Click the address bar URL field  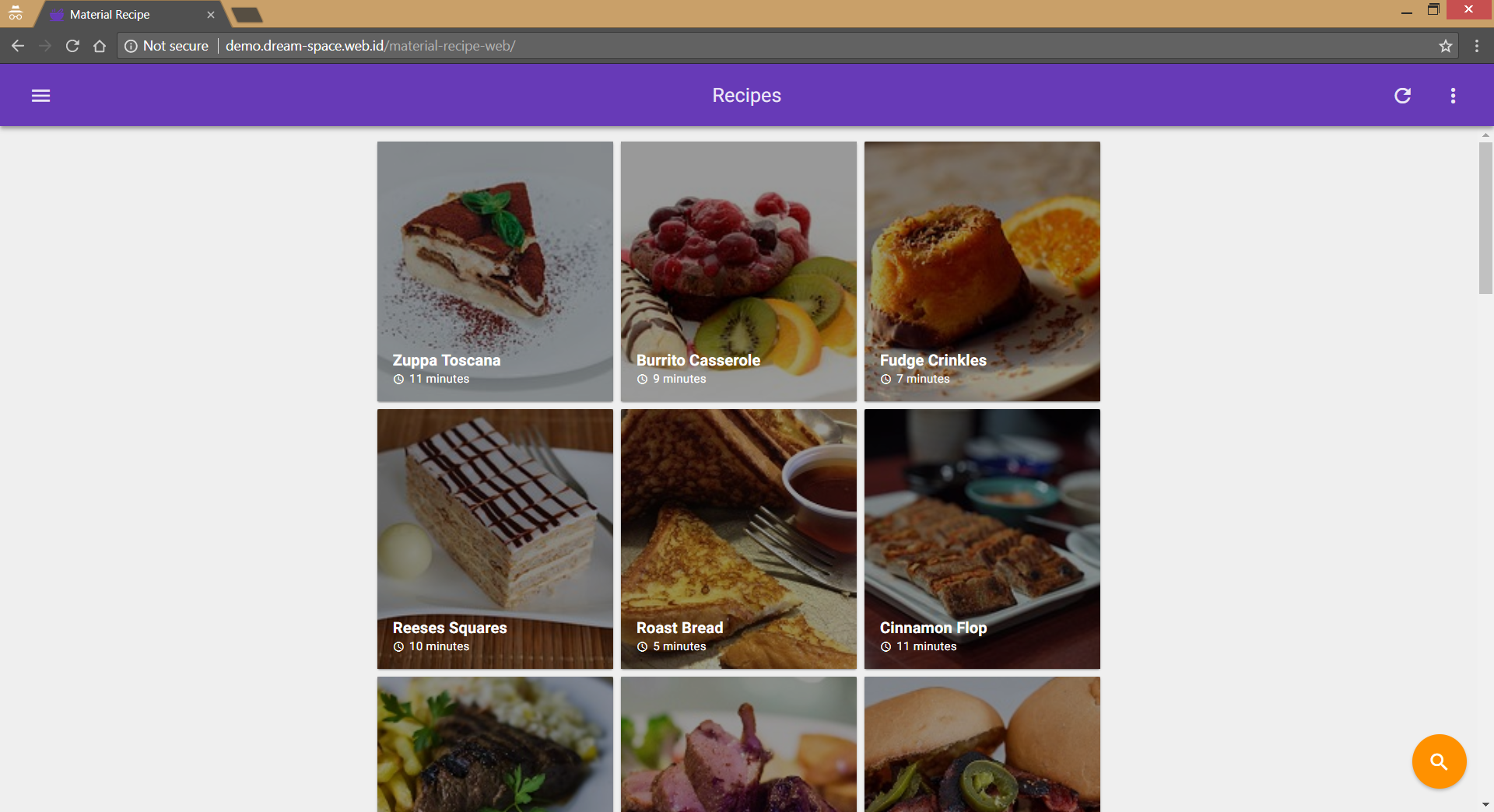pyautogui.click(x=700, y=46)
